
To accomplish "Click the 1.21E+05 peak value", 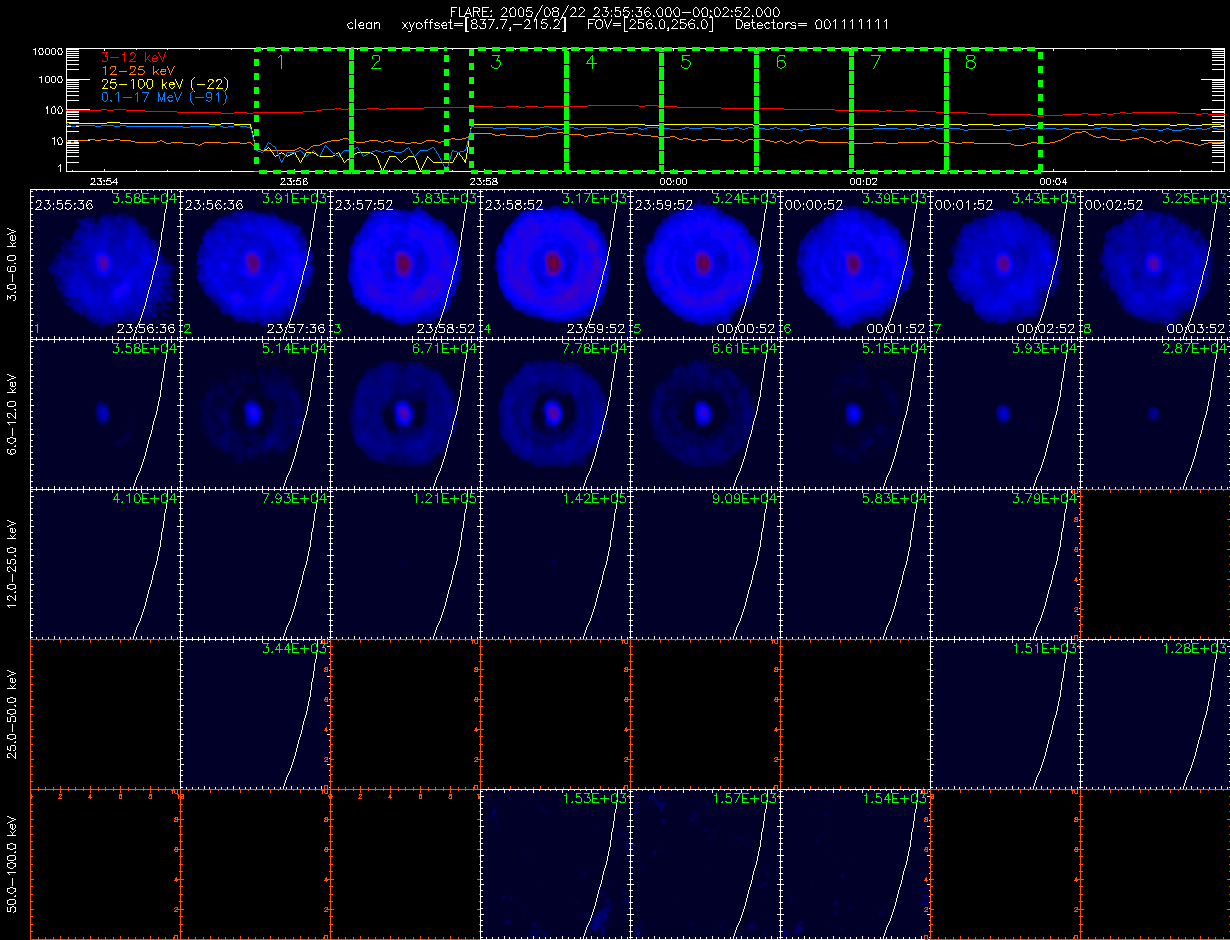I will 445,498.
